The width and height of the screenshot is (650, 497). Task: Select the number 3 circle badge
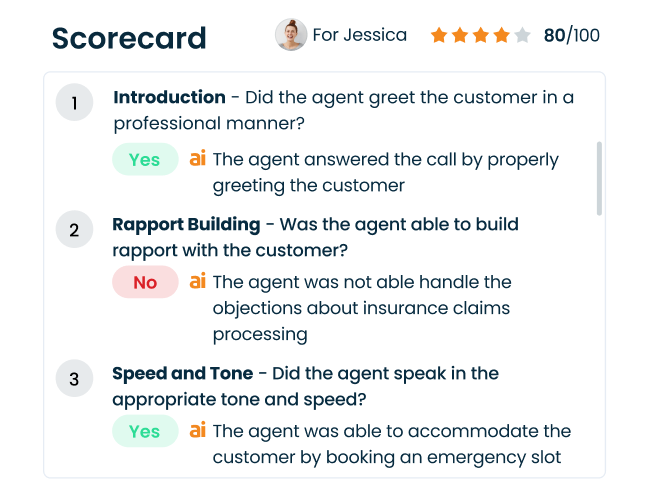[74, 379]
